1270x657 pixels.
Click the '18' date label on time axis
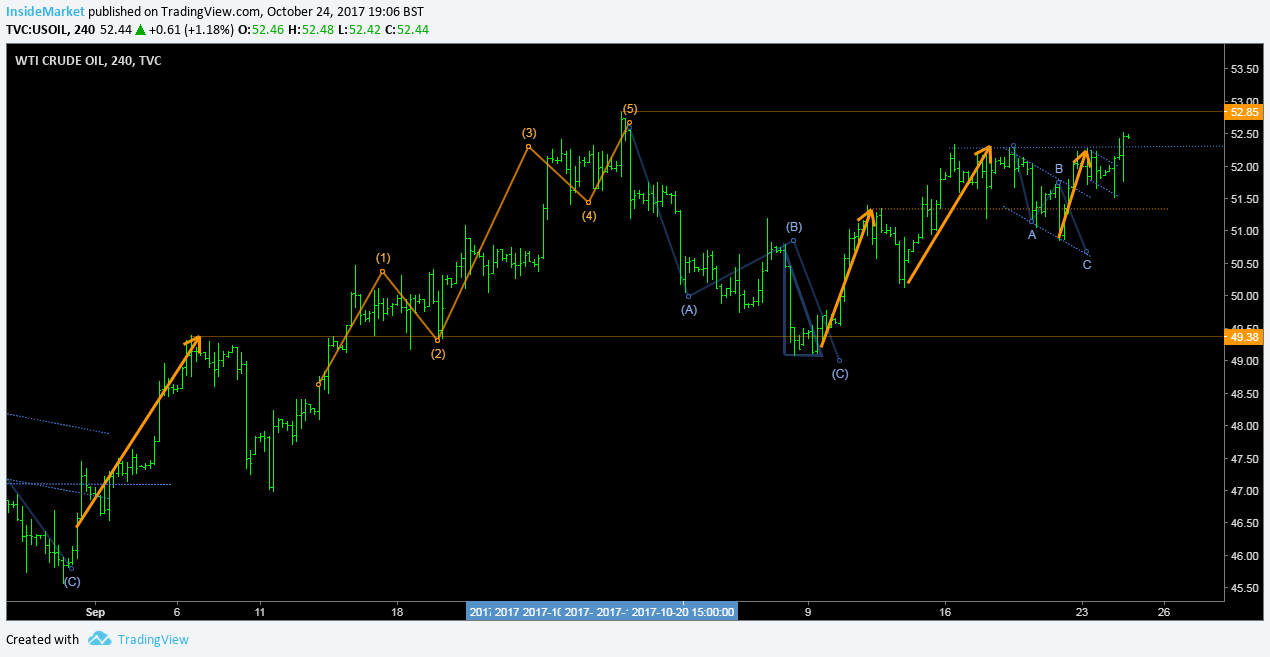(397, 612)
